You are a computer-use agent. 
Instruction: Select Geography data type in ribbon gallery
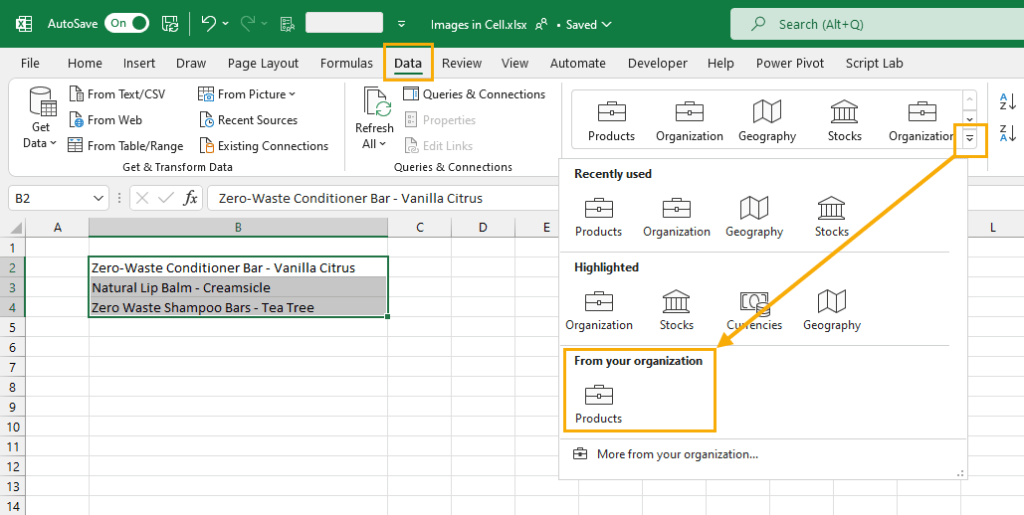(x=767, y=120)
